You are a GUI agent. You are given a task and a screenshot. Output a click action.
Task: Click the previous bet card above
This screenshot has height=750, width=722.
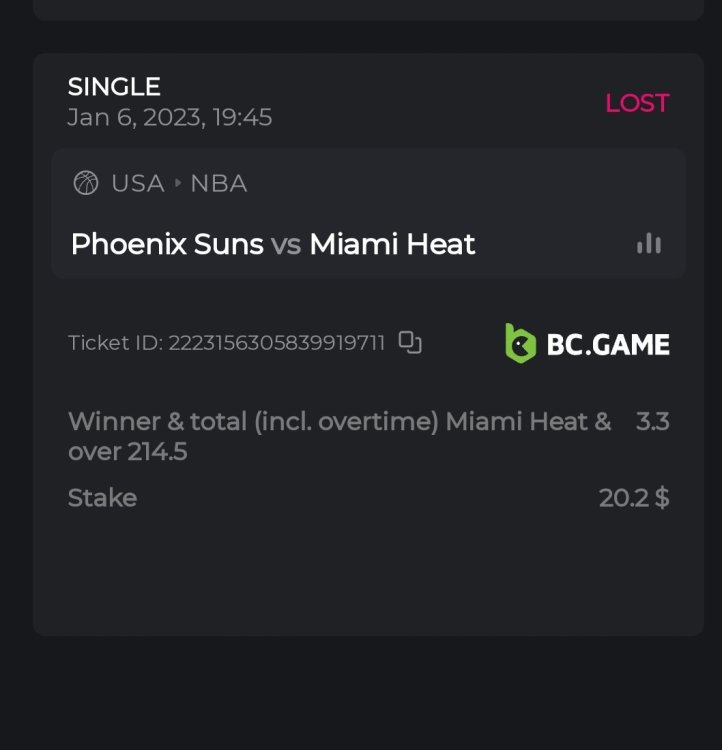[368, 9]
